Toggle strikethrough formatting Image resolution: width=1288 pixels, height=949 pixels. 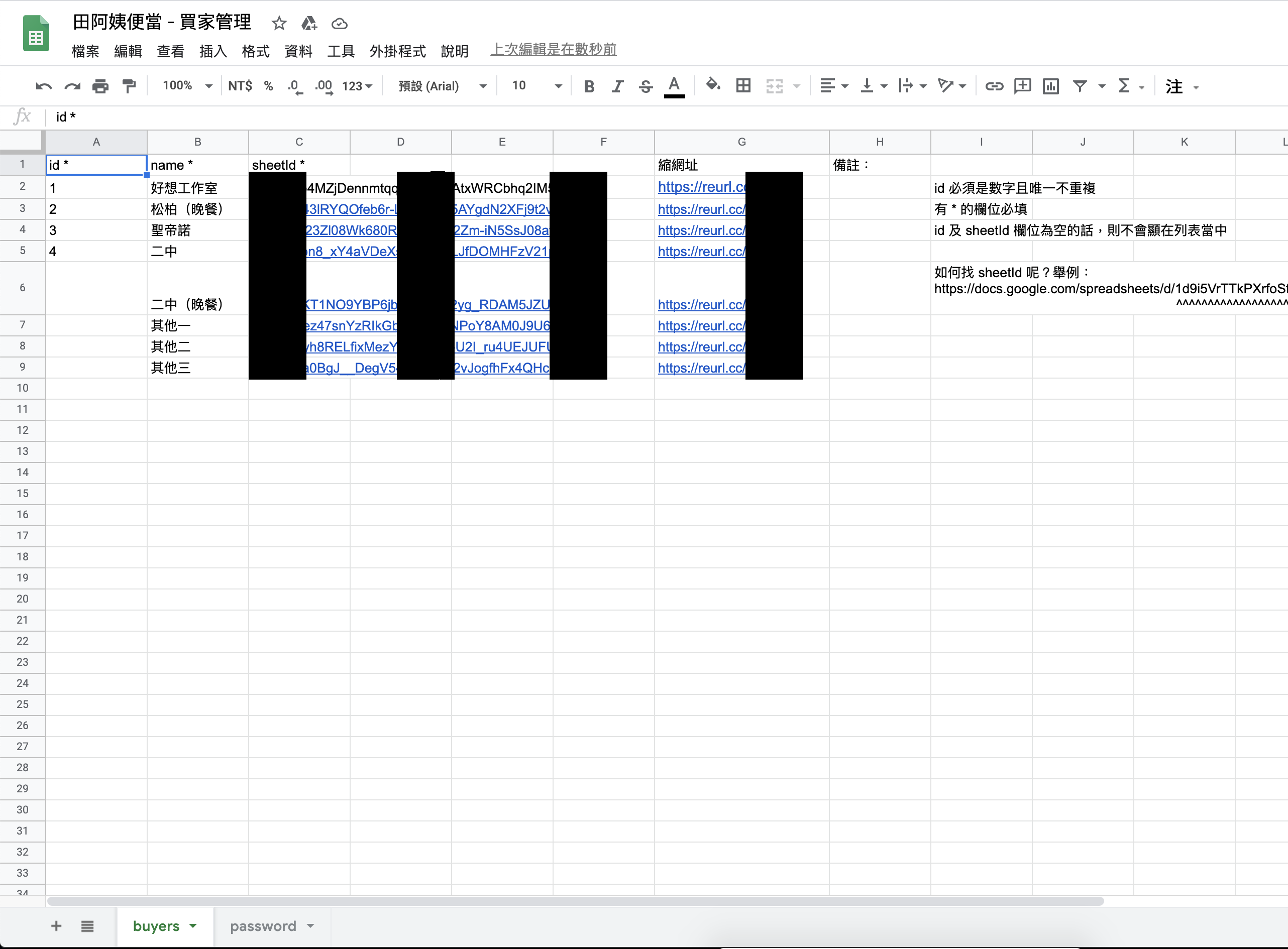point(646,87)
